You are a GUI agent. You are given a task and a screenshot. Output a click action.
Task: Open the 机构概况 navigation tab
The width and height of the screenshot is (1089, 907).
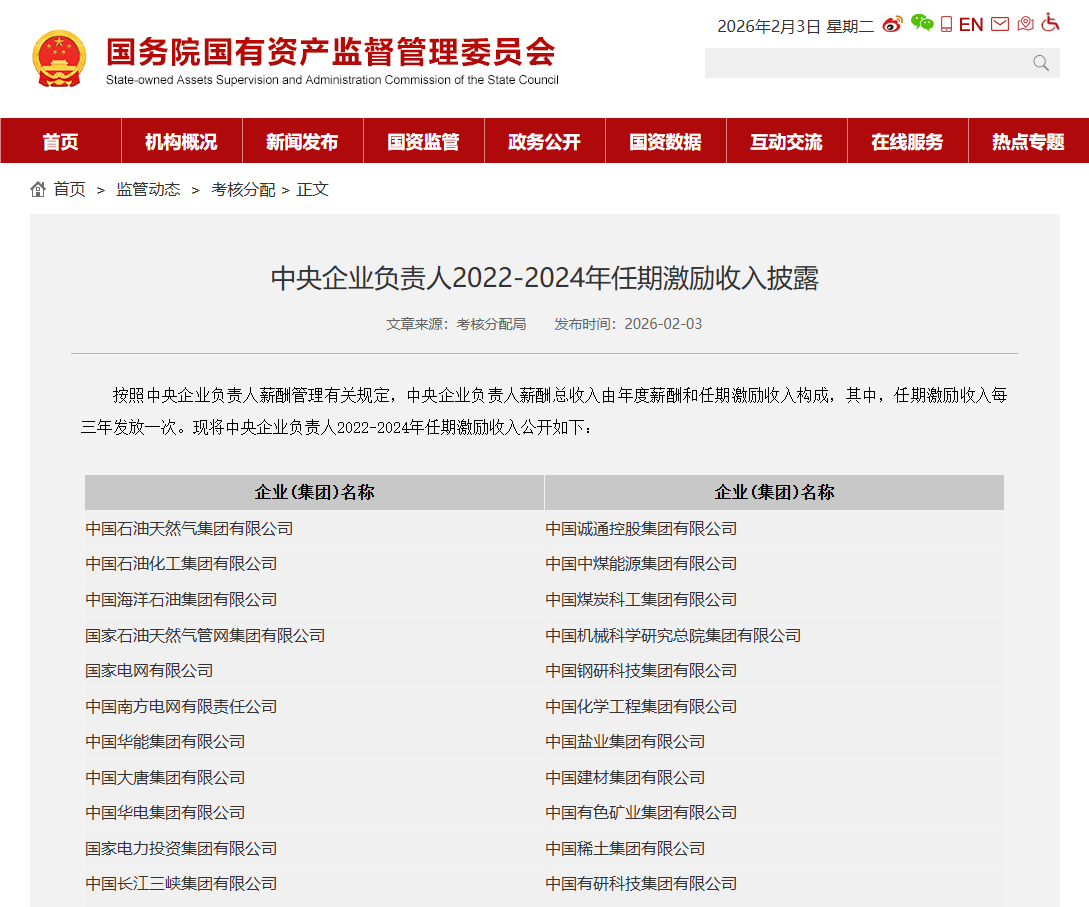click(181, 142)
